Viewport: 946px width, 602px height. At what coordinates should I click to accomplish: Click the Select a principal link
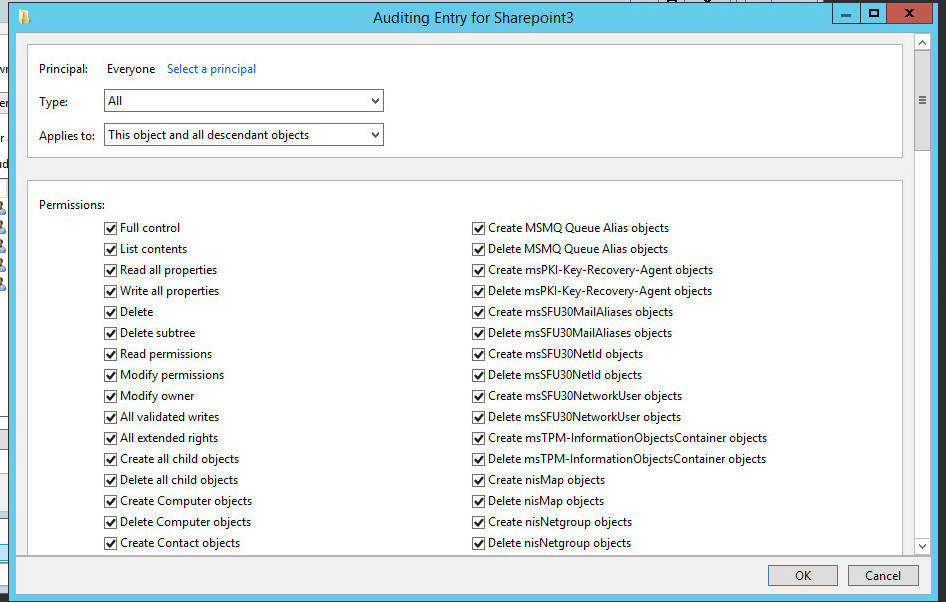211,69
